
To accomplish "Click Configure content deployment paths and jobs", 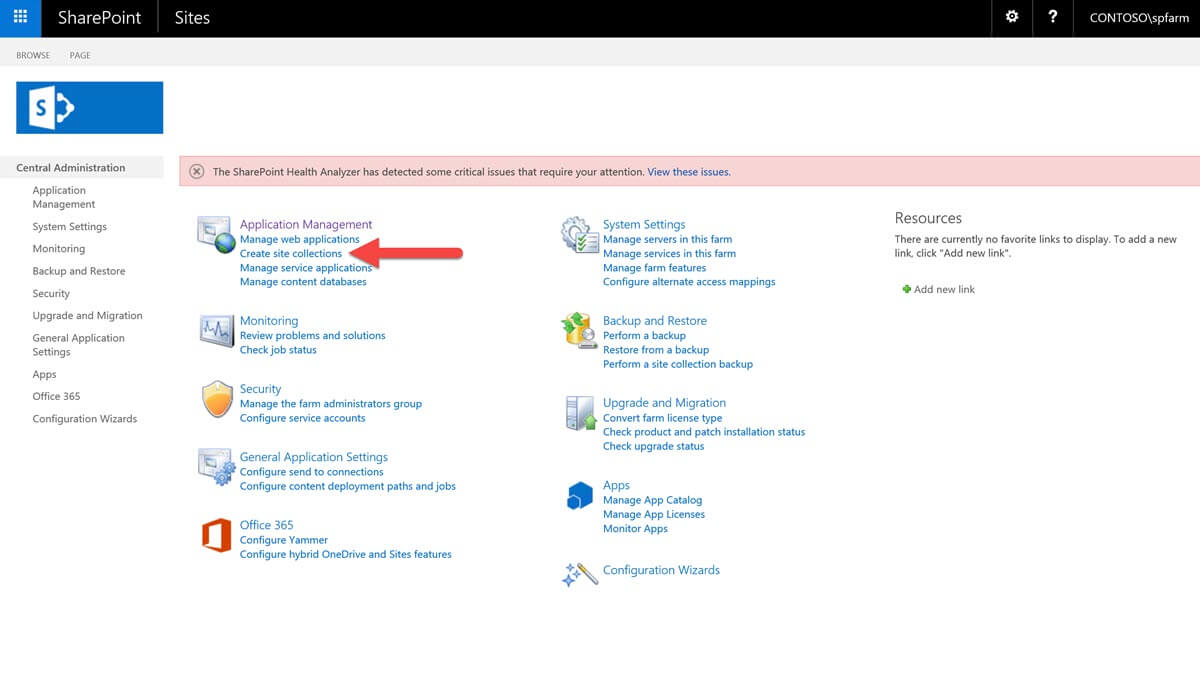I will 348,486.
